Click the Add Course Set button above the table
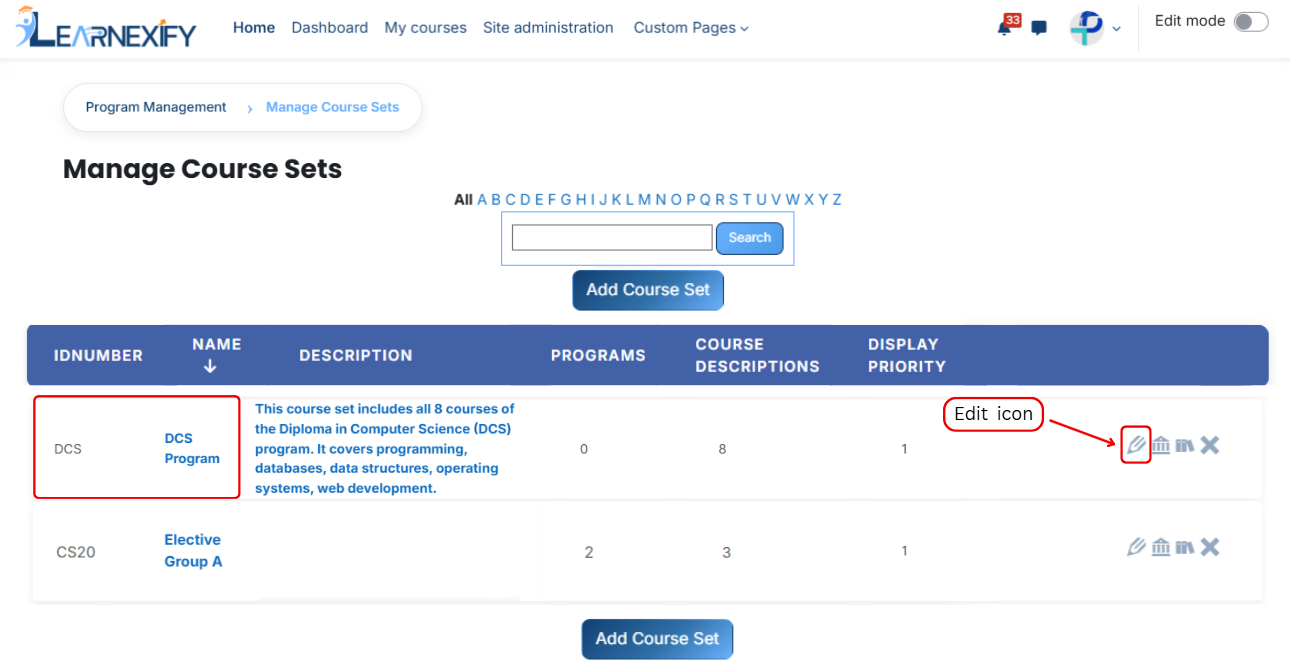Viewport: 1290px width, 668px height. (x=648, y=290)
